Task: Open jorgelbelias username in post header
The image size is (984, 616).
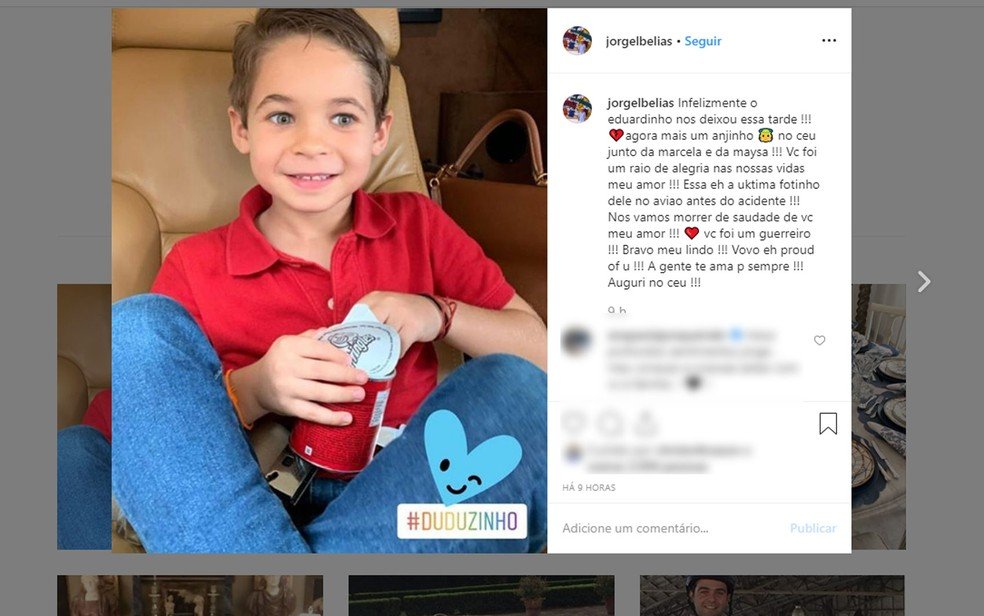Action: coord(638,41)
